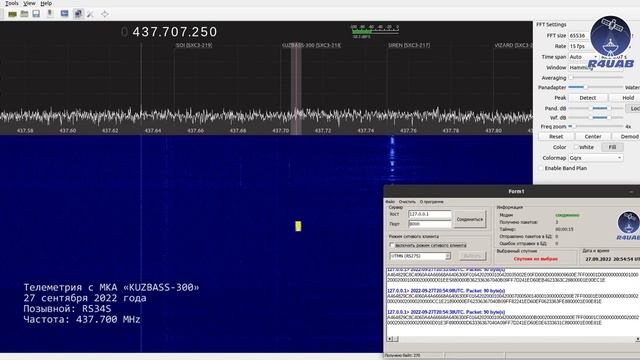Click the SOI bookmark label
Screen dimensions: 640x360
click(x=194, y=45)
